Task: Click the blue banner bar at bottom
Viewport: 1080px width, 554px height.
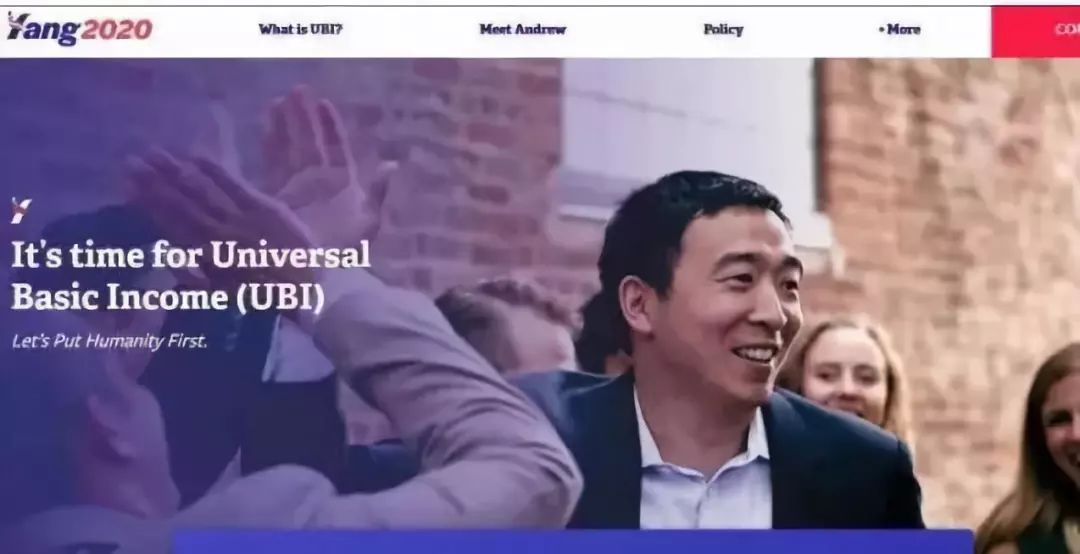Action: (x=573, y=542)
